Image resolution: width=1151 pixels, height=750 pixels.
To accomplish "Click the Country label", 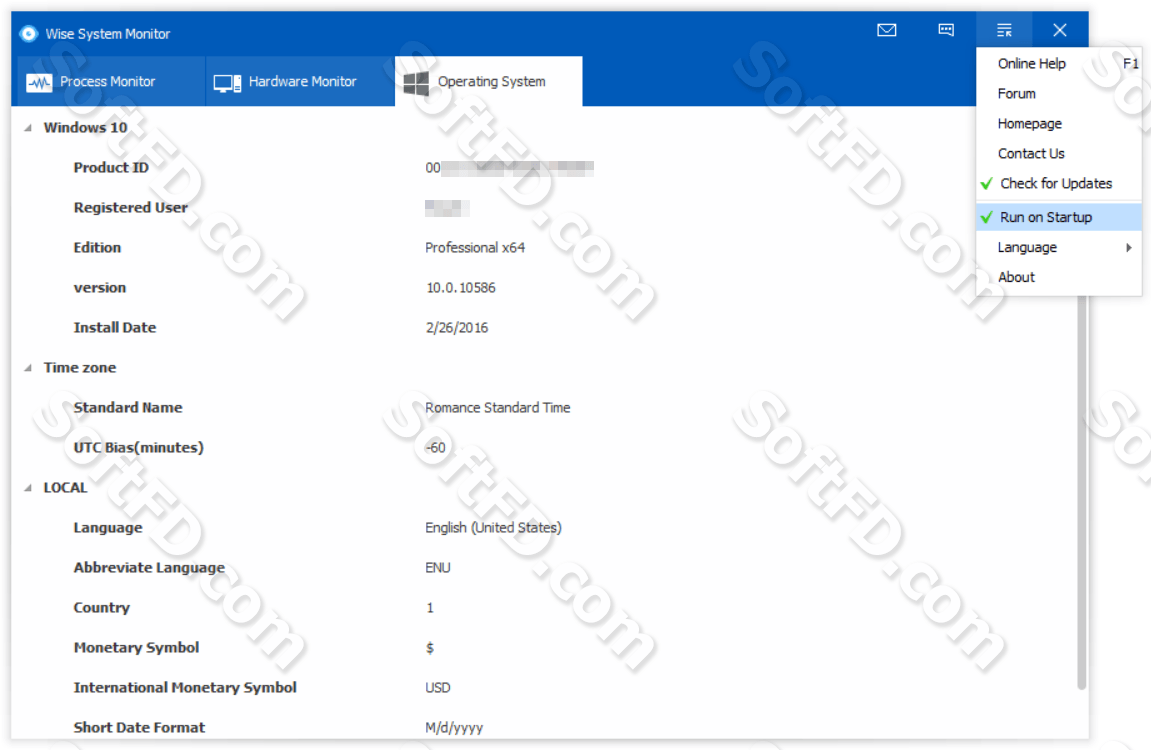I will (x=101, y=608).
